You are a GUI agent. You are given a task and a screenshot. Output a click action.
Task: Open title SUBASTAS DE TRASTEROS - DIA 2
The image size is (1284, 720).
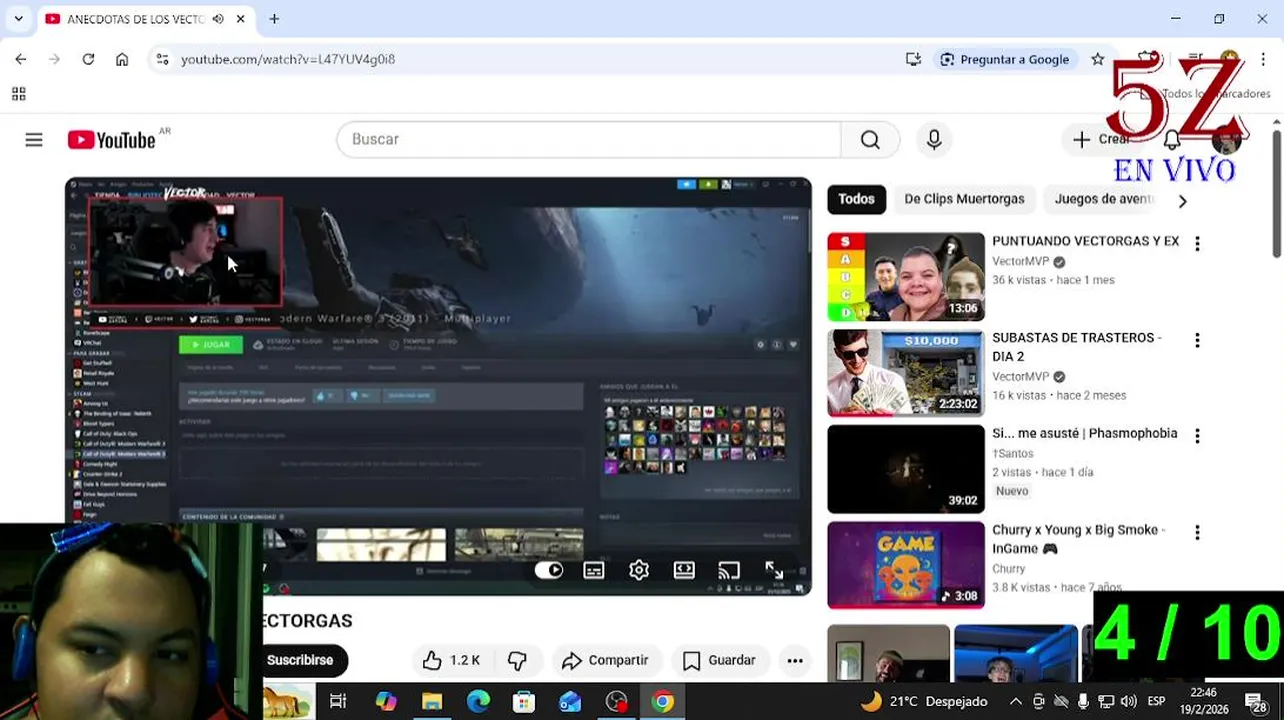(1077, 347)
